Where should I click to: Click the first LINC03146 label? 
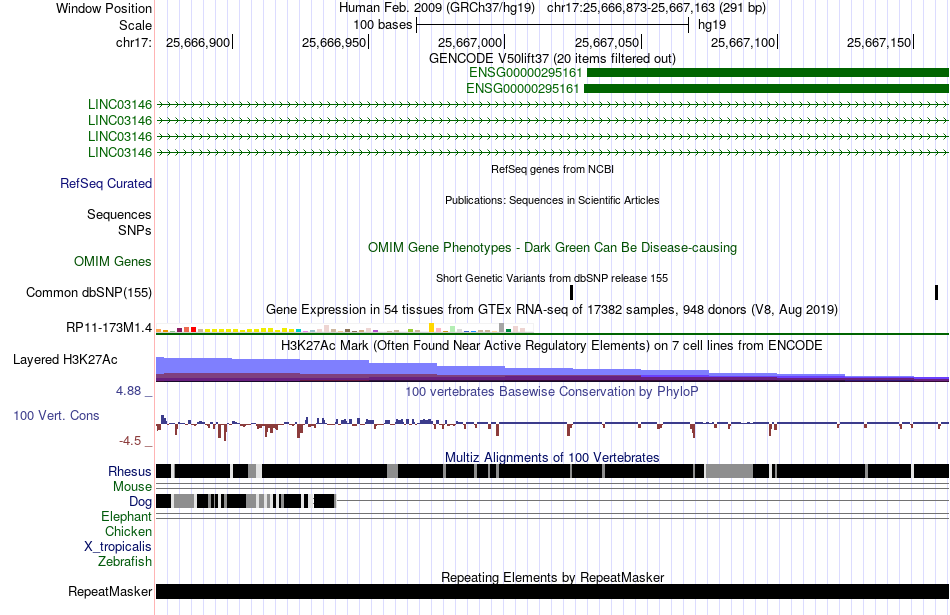tap(120, 105)
